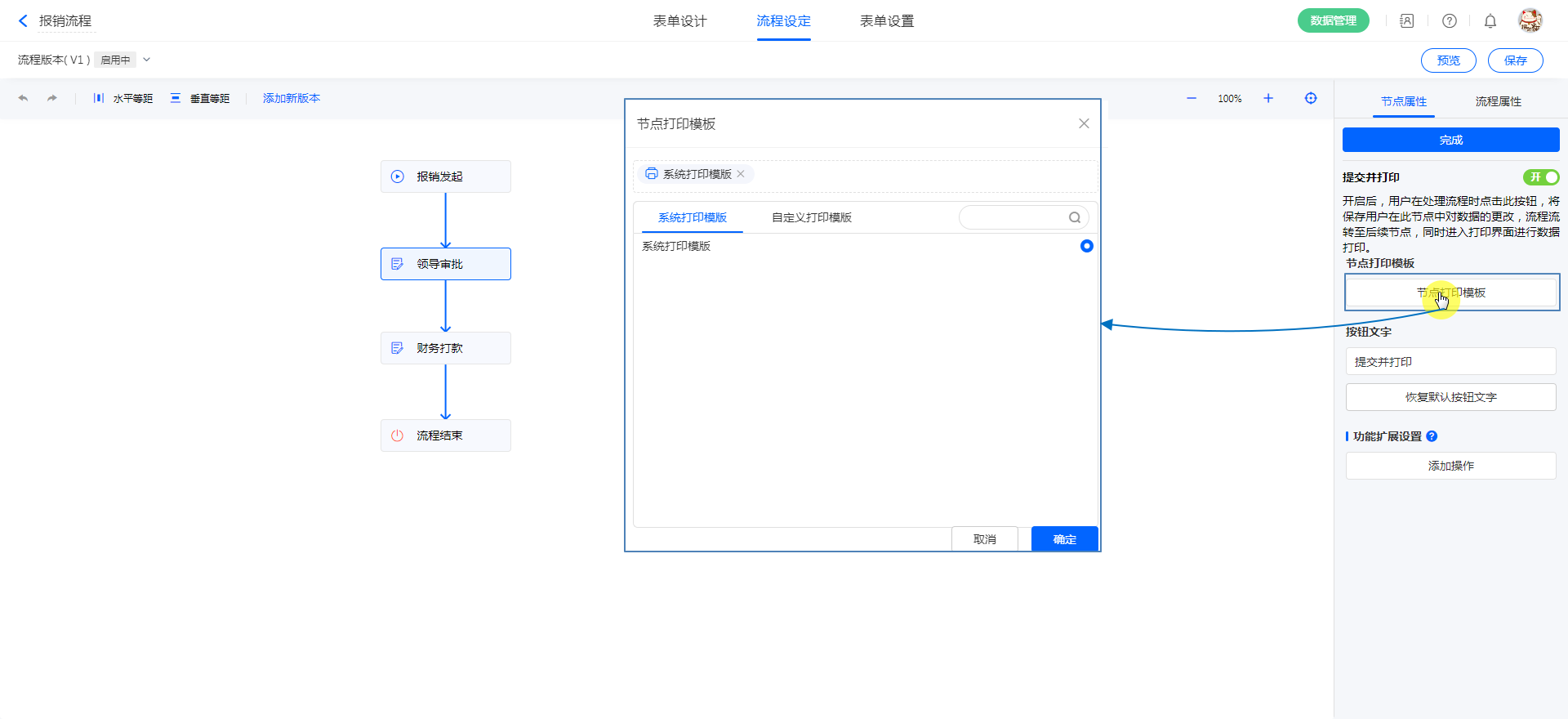This screenshot has height=719, width=1568.
Task: Select the 系统打印模版 radio button
Action: pyautogui.click(x=1086, y=246)
